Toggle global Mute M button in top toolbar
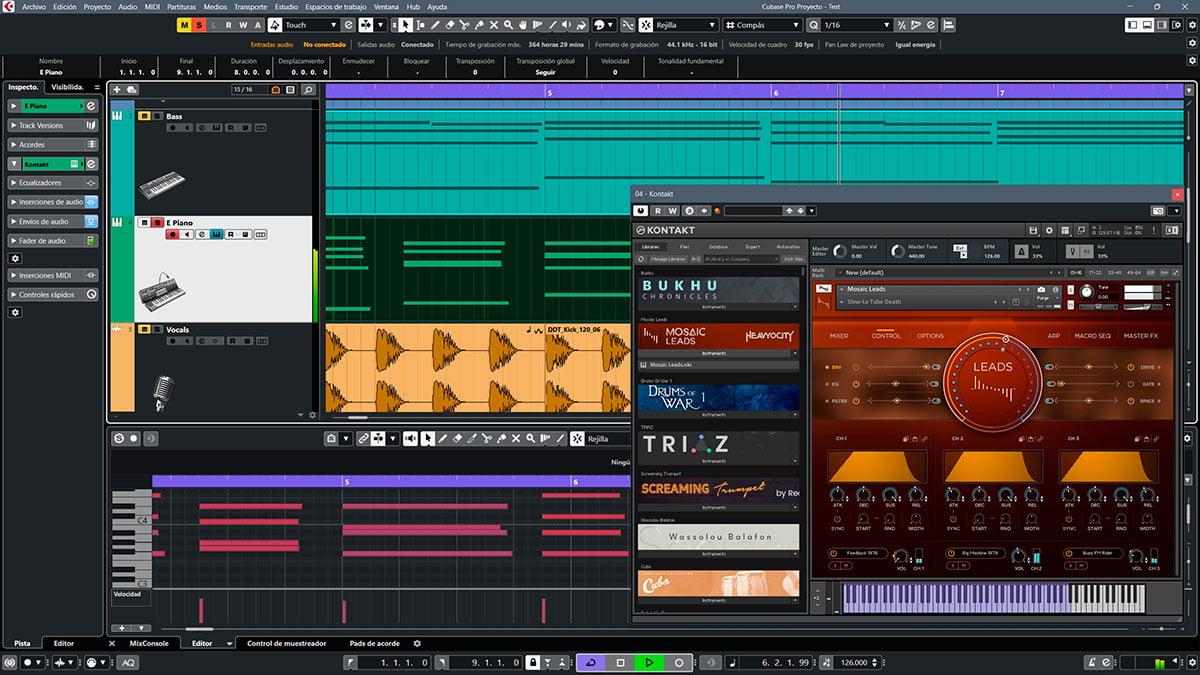Viewport: 1200px width, 675px height. (186, 24)
